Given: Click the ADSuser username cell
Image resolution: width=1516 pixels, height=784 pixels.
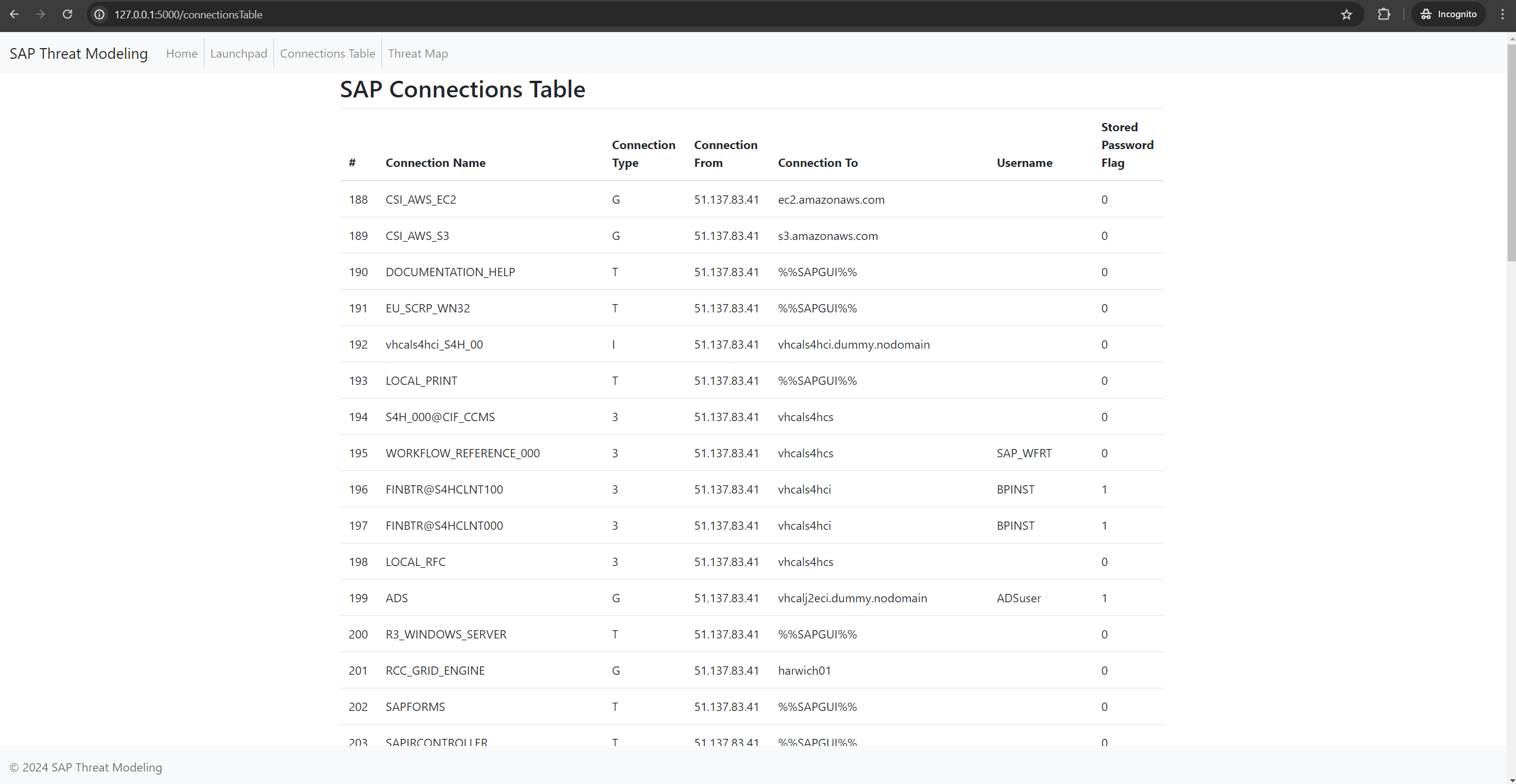Looking at the screenshot, I should 1019,598.
